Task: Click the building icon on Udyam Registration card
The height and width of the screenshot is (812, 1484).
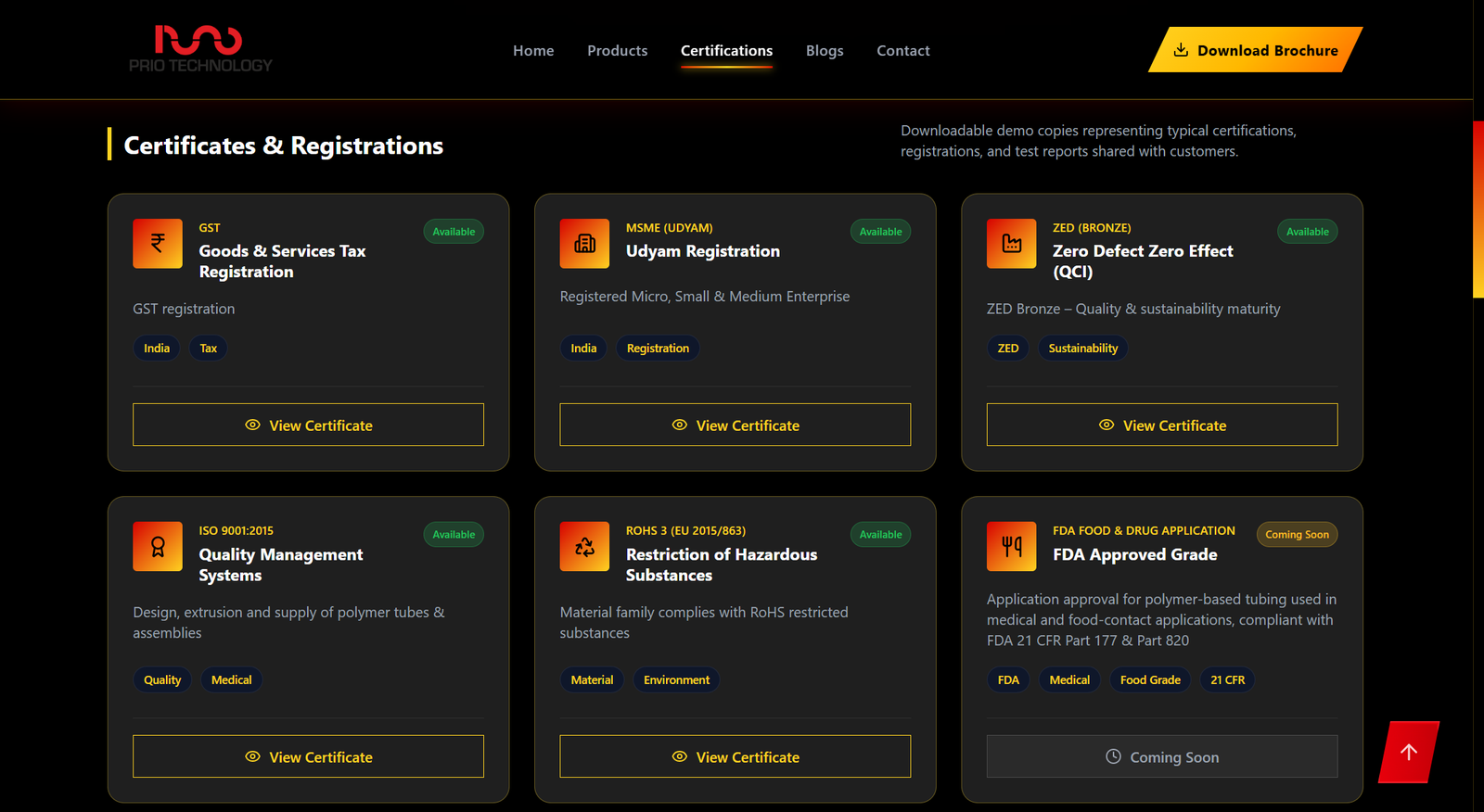Action: 584,244
